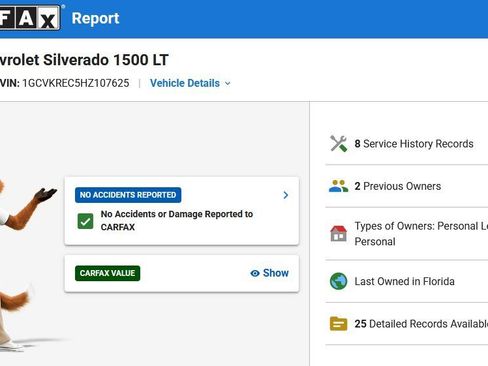Expand the Vehicle Details dropdown

pos(190,83)
